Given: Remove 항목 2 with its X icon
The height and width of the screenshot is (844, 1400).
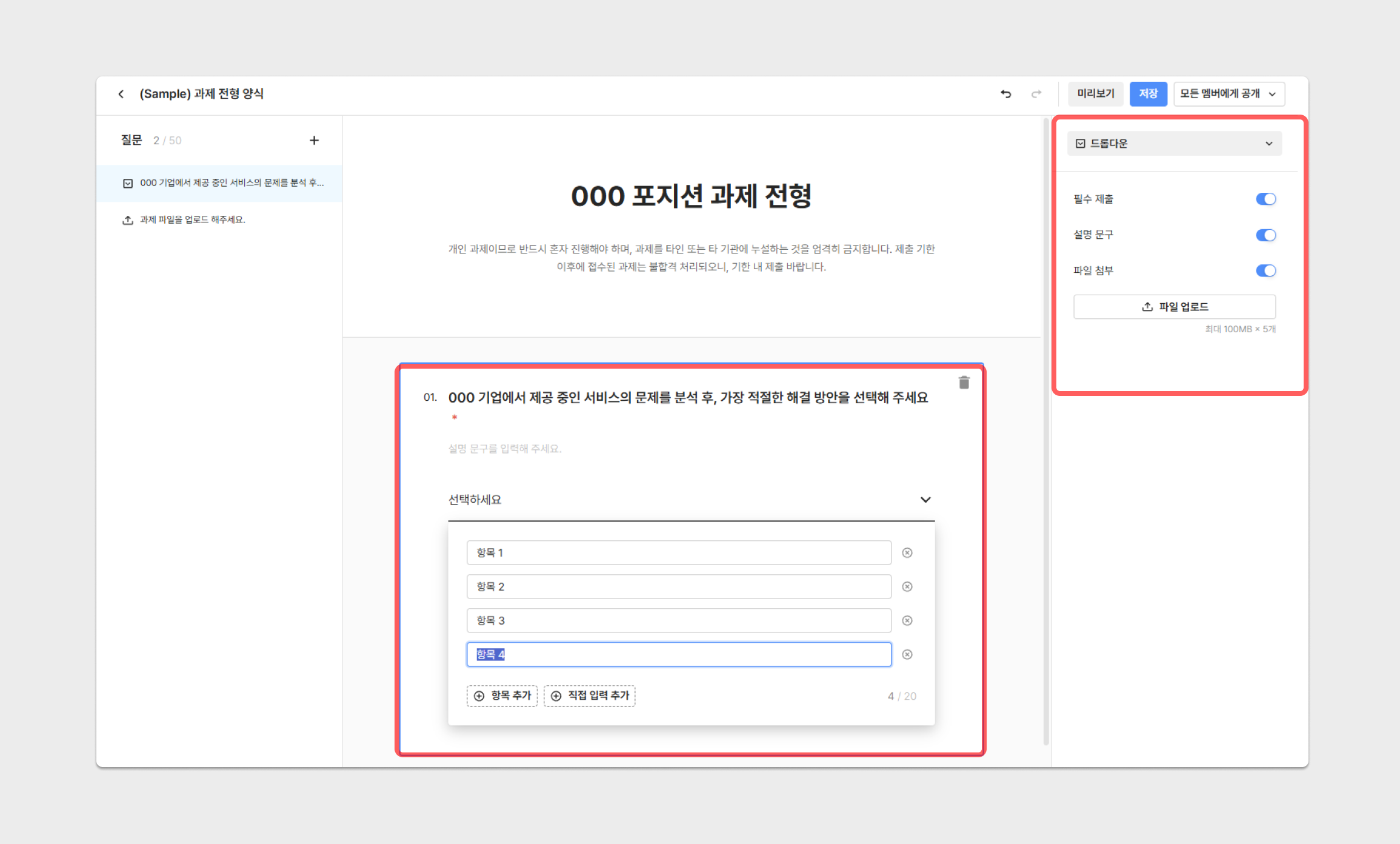Looking at the screenshot, I should coord(907,587).
